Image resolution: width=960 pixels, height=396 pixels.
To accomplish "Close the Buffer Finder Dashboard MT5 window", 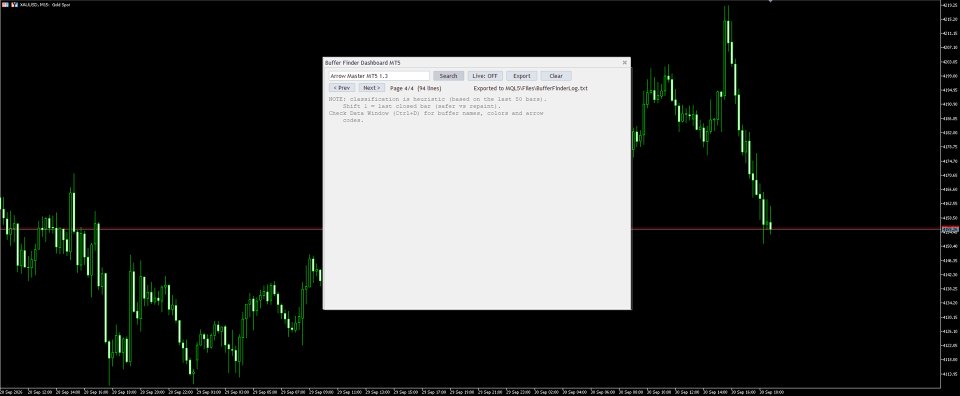I will coord(624,62).
